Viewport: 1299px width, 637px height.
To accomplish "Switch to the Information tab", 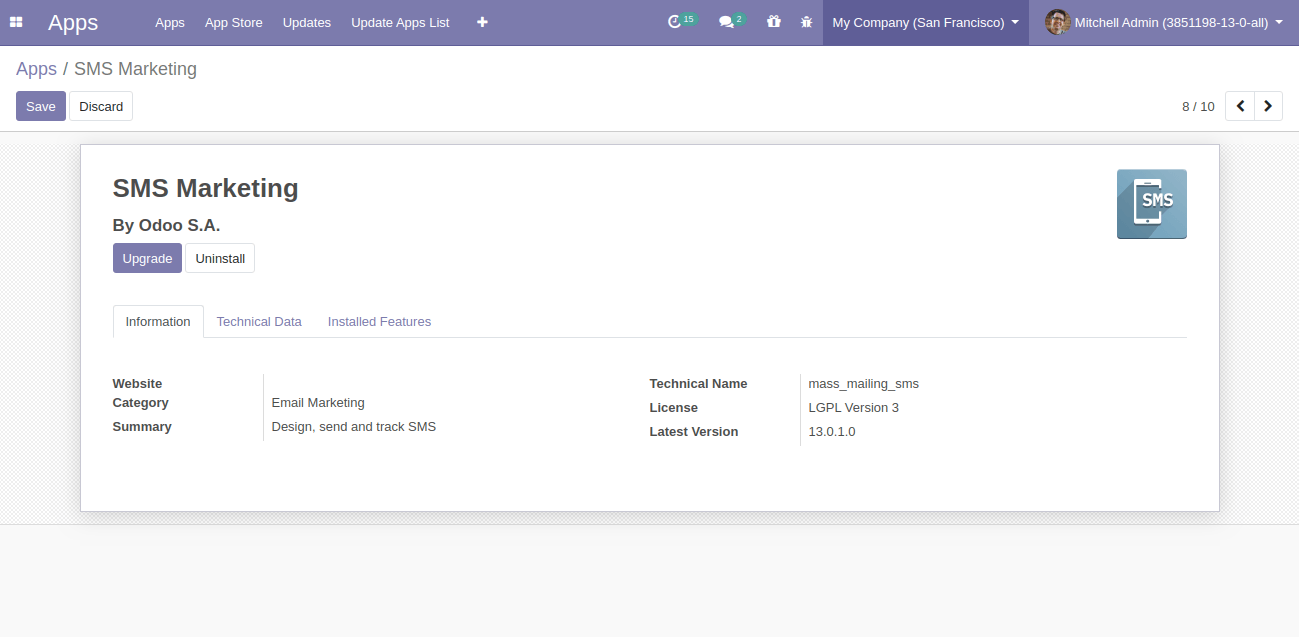I will pos(158,322).
